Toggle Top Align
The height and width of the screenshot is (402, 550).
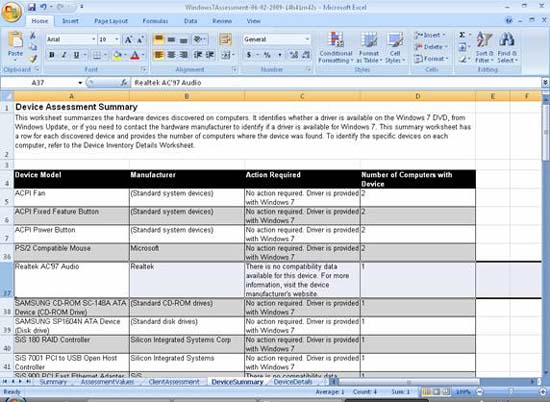159,39
